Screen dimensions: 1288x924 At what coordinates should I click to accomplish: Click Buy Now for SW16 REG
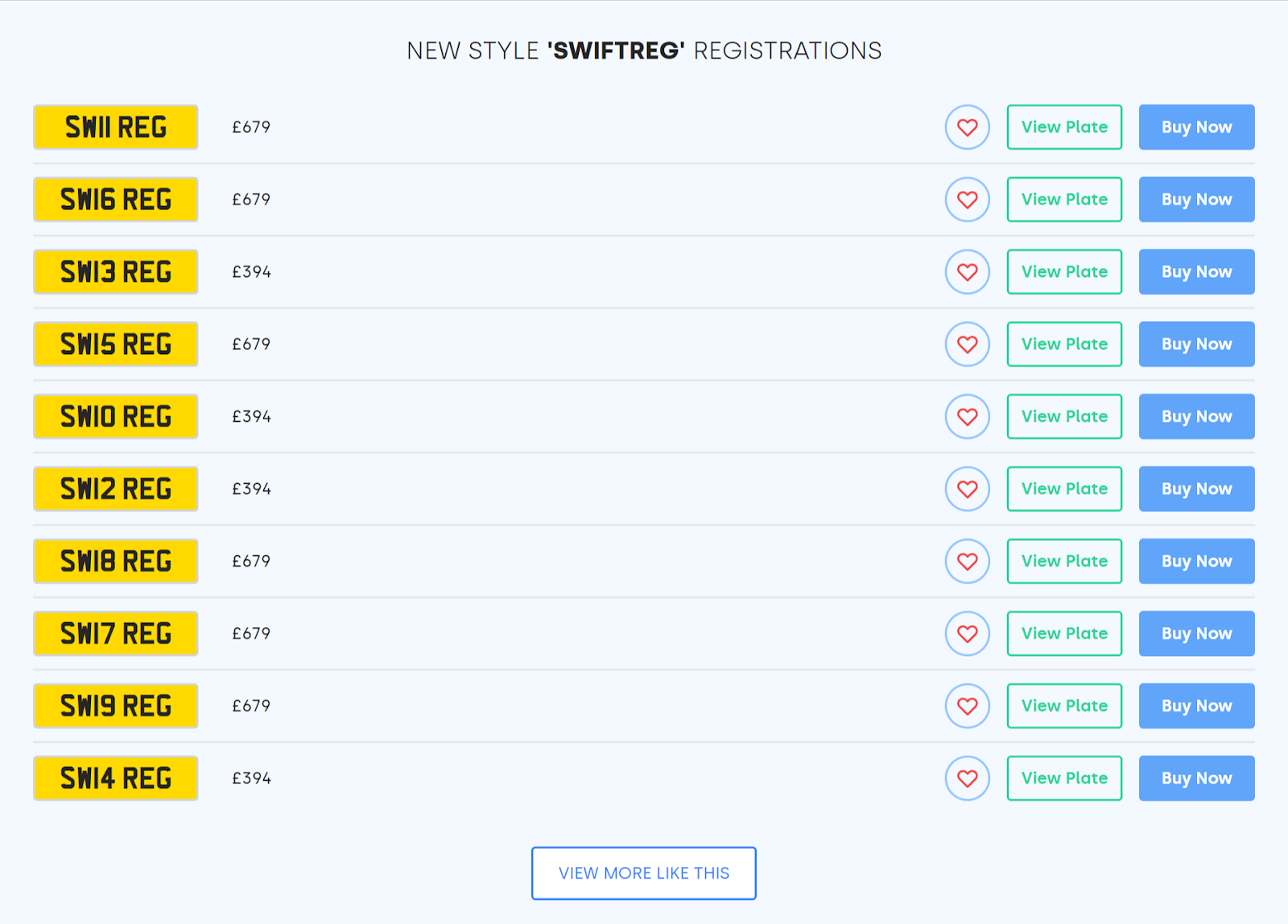point(1196,200)
